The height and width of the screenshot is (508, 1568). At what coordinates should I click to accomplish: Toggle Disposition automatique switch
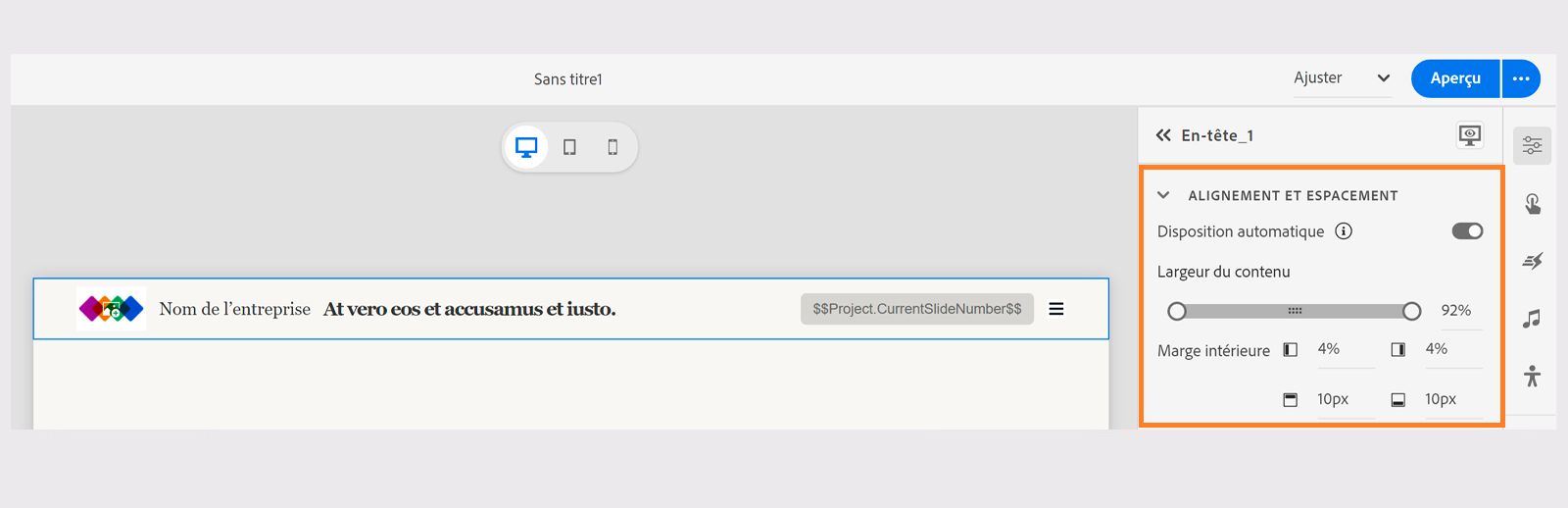(x=1467, y=231)
